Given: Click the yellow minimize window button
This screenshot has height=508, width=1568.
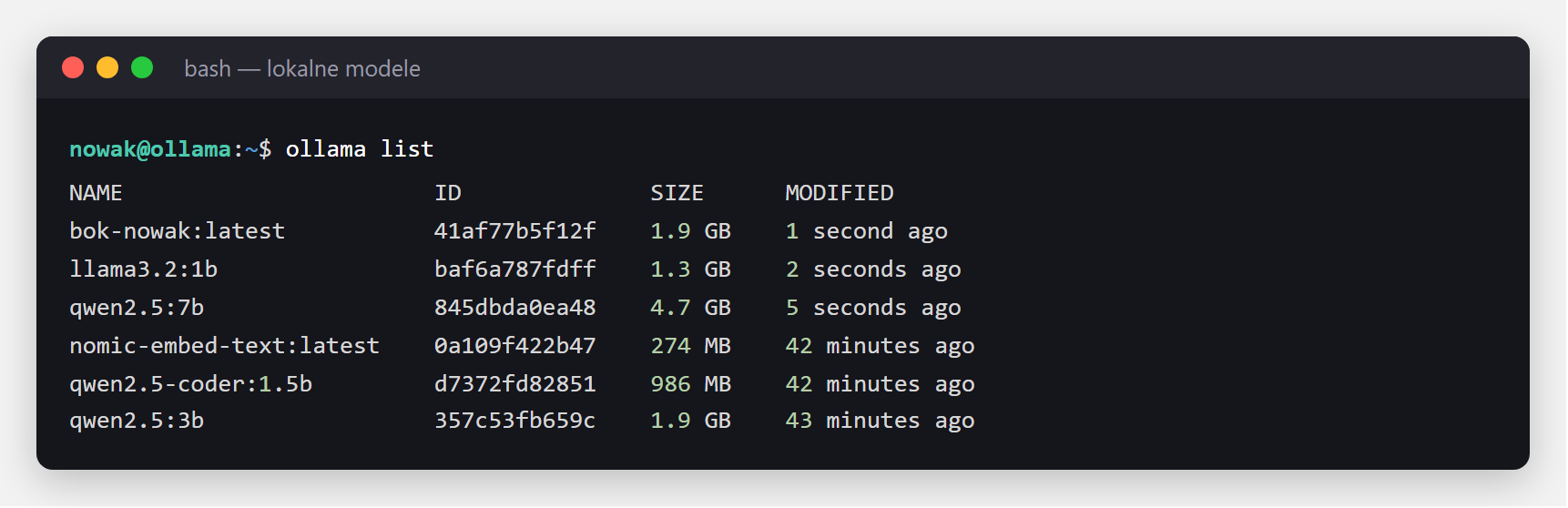Looking at the screenshot, I should [107, 67].
